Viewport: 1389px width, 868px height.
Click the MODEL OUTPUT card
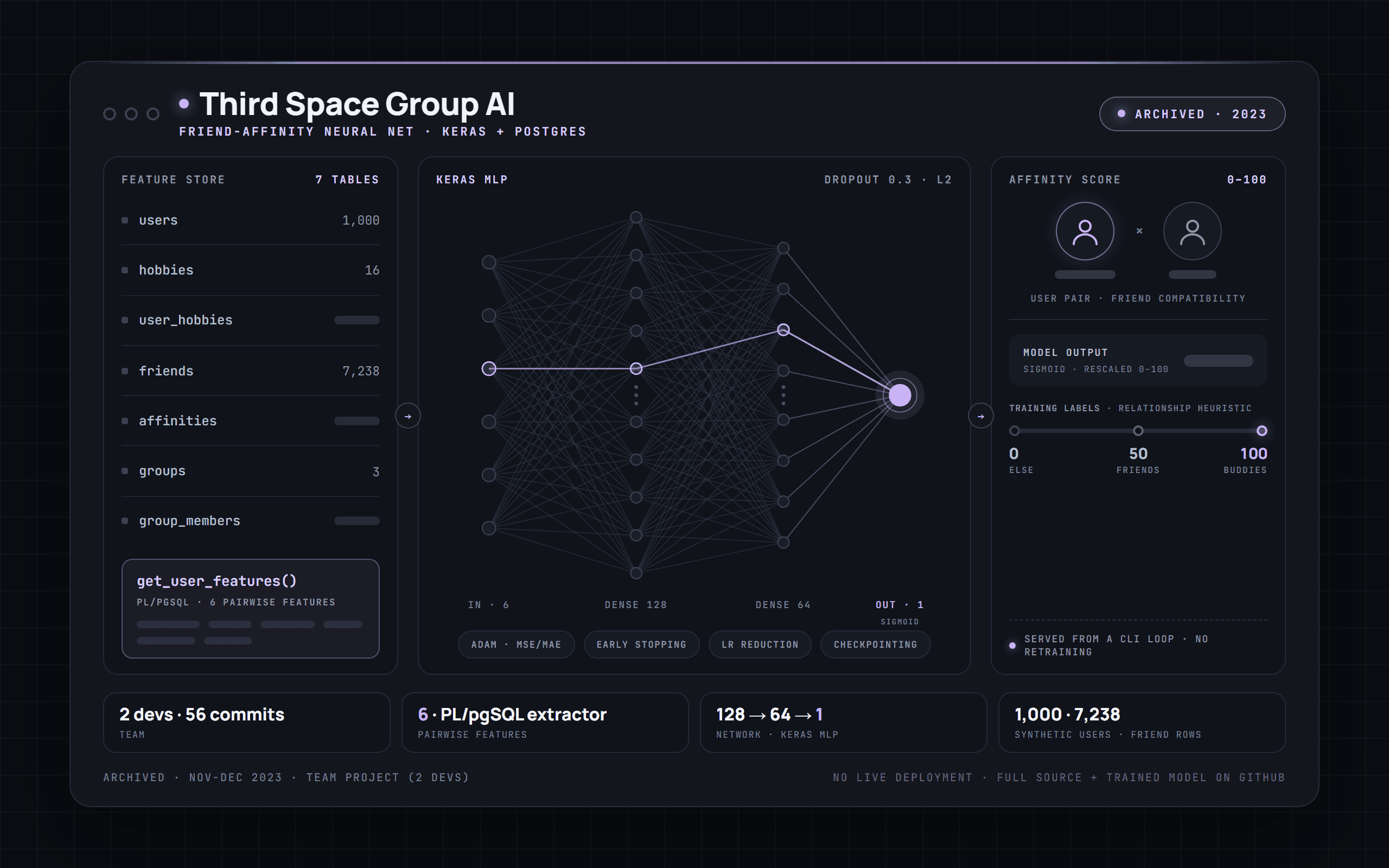coord(1138,361)
